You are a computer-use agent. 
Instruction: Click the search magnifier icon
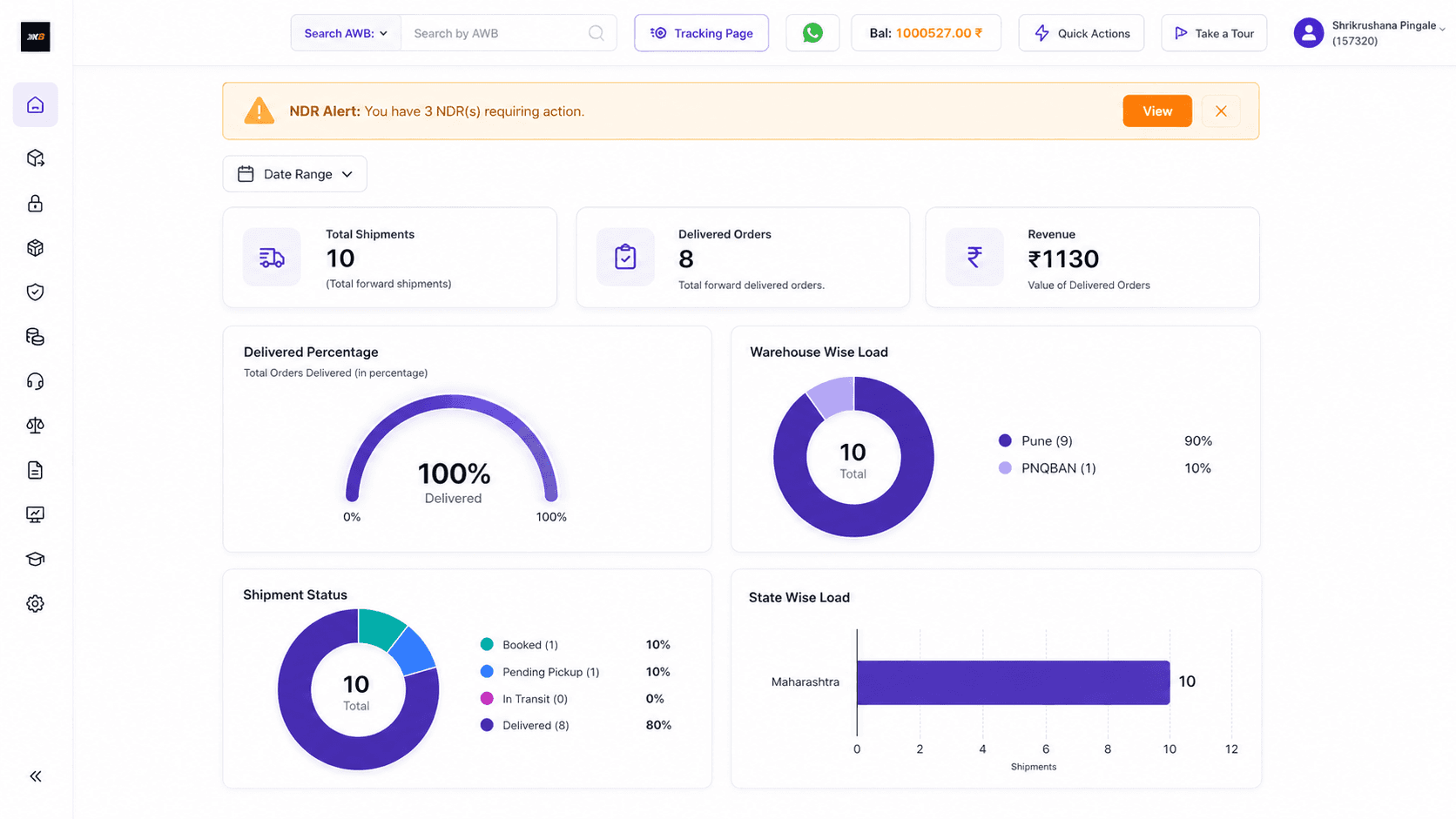597,33
